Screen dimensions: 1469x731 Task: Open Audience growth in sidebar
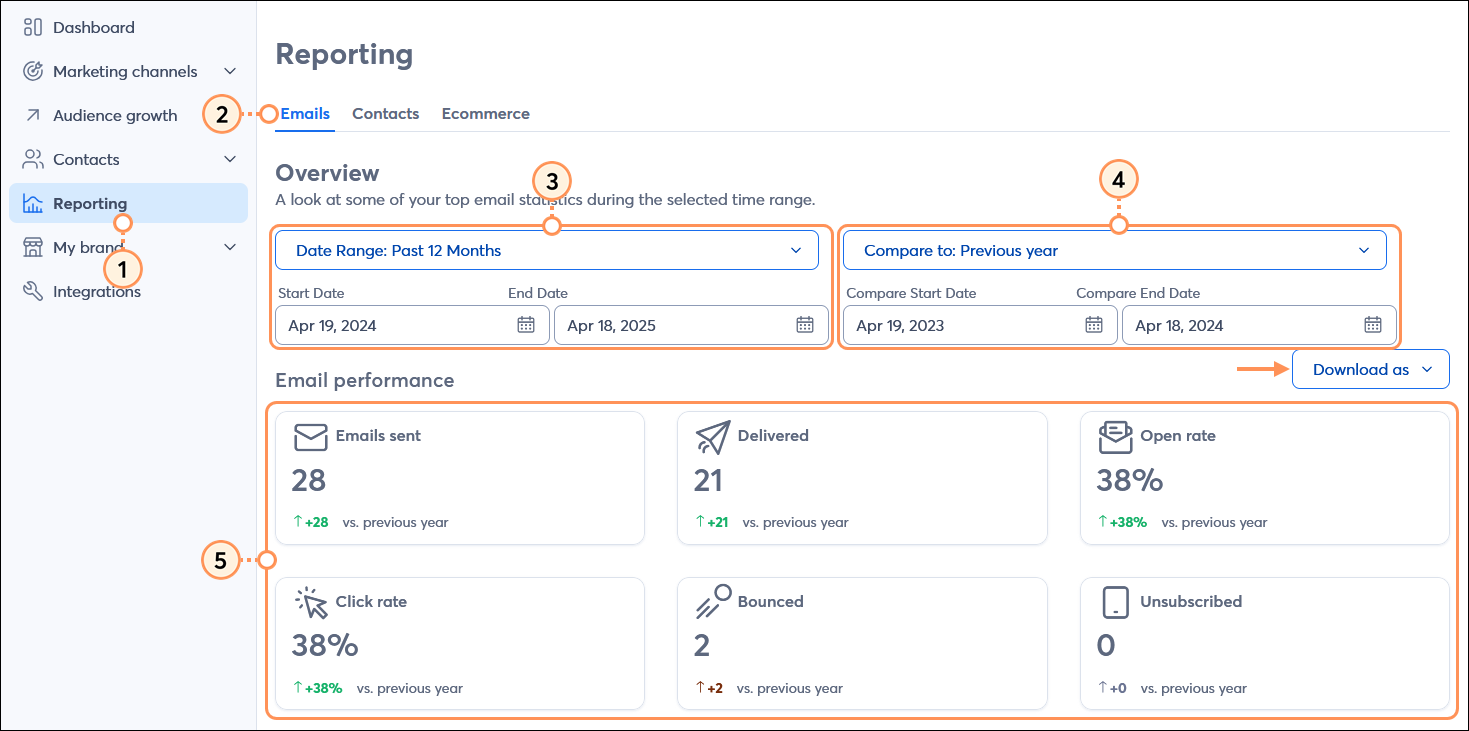pyautogui.click(x=115, y=115)
